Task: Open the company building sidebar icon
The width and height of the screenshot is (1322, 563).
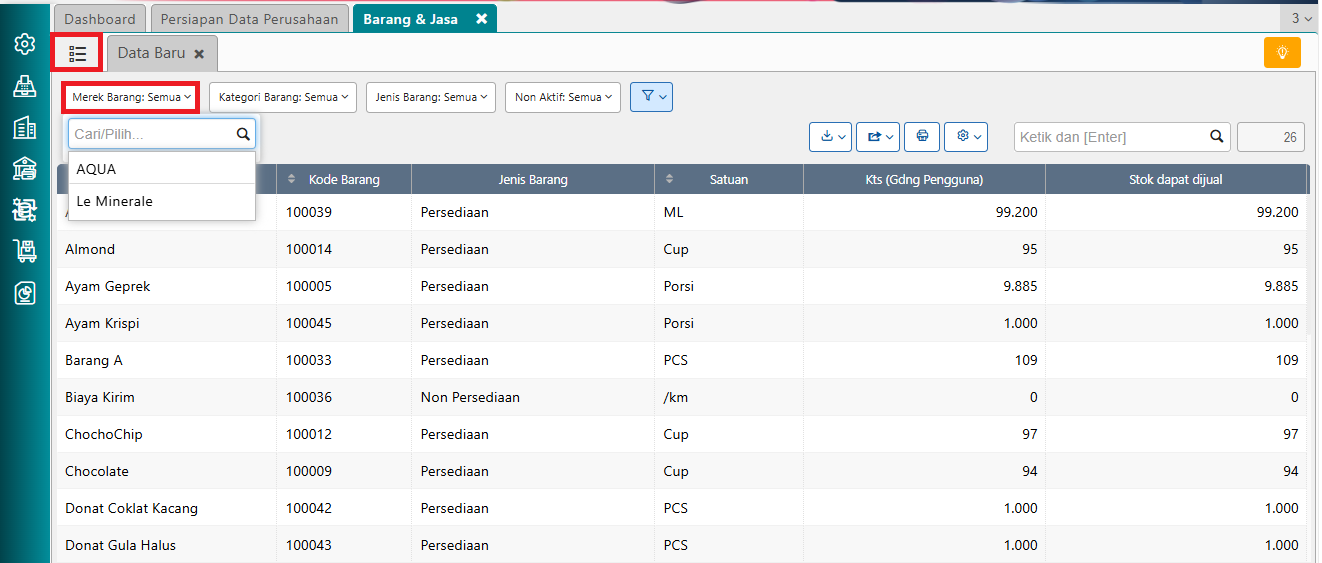Action: 25,127
